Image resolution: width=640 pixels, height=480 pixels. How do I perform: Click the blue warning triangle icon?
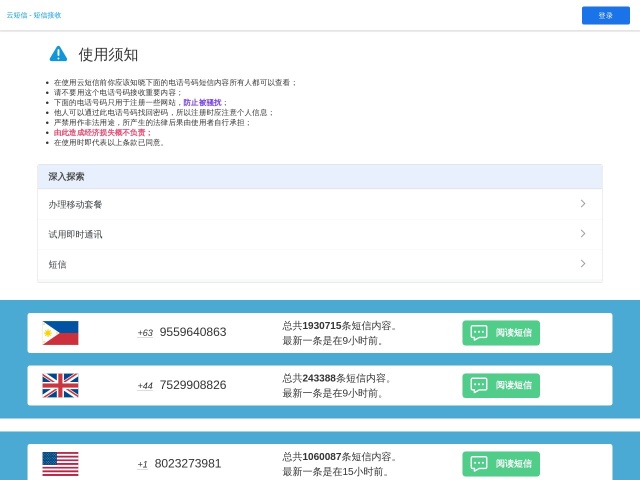[x=58, y=53]
